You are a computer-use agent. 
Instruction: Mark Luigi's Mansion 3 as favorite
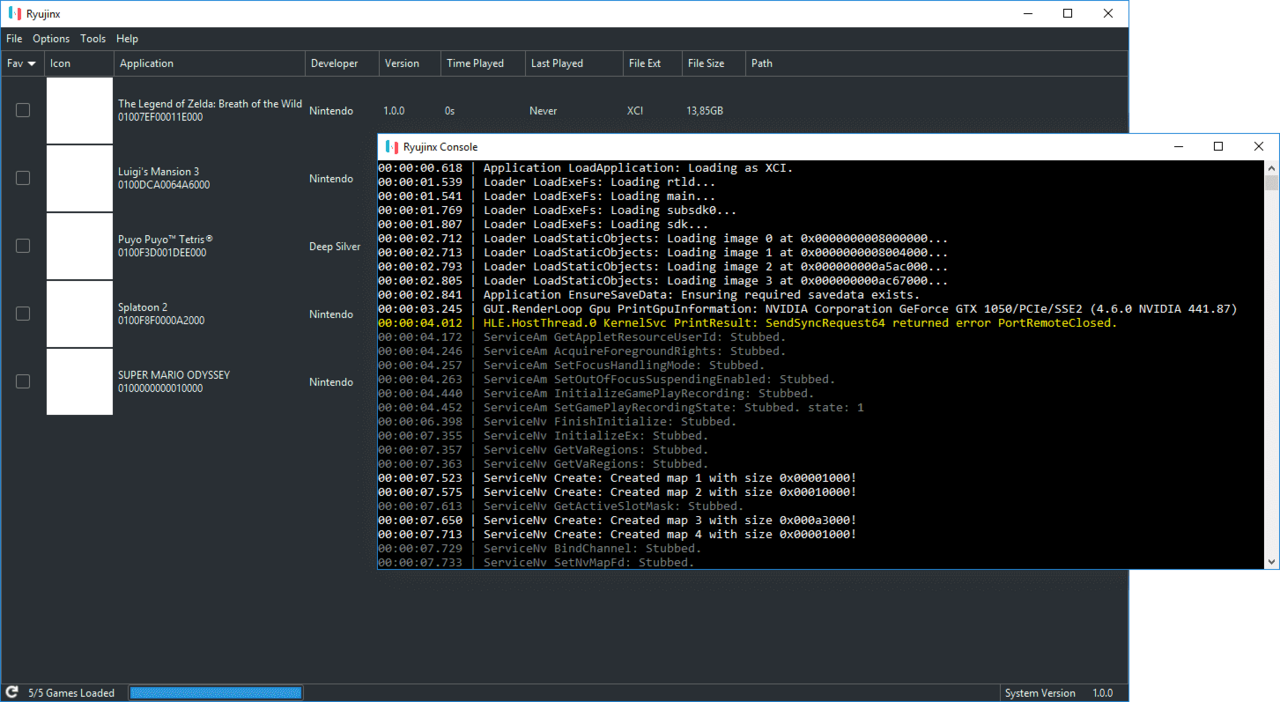(23, 178)
